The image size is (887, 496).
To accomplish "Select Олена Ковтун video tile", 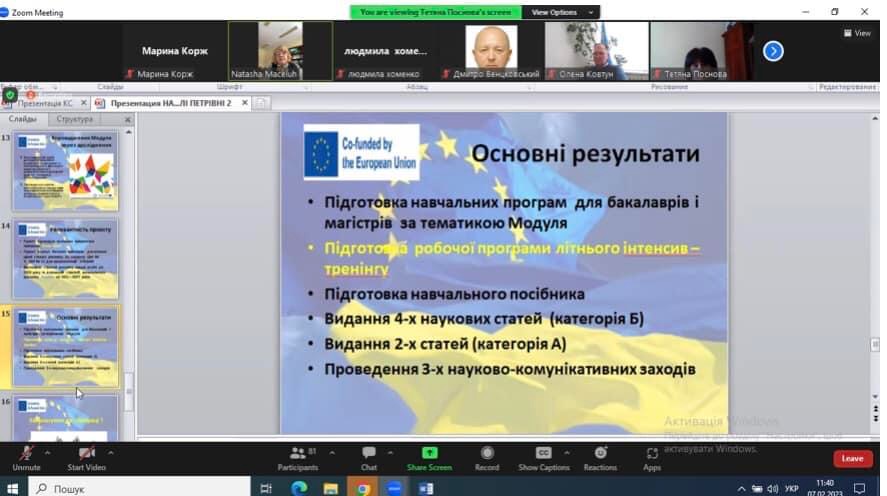I will point(596,51).
